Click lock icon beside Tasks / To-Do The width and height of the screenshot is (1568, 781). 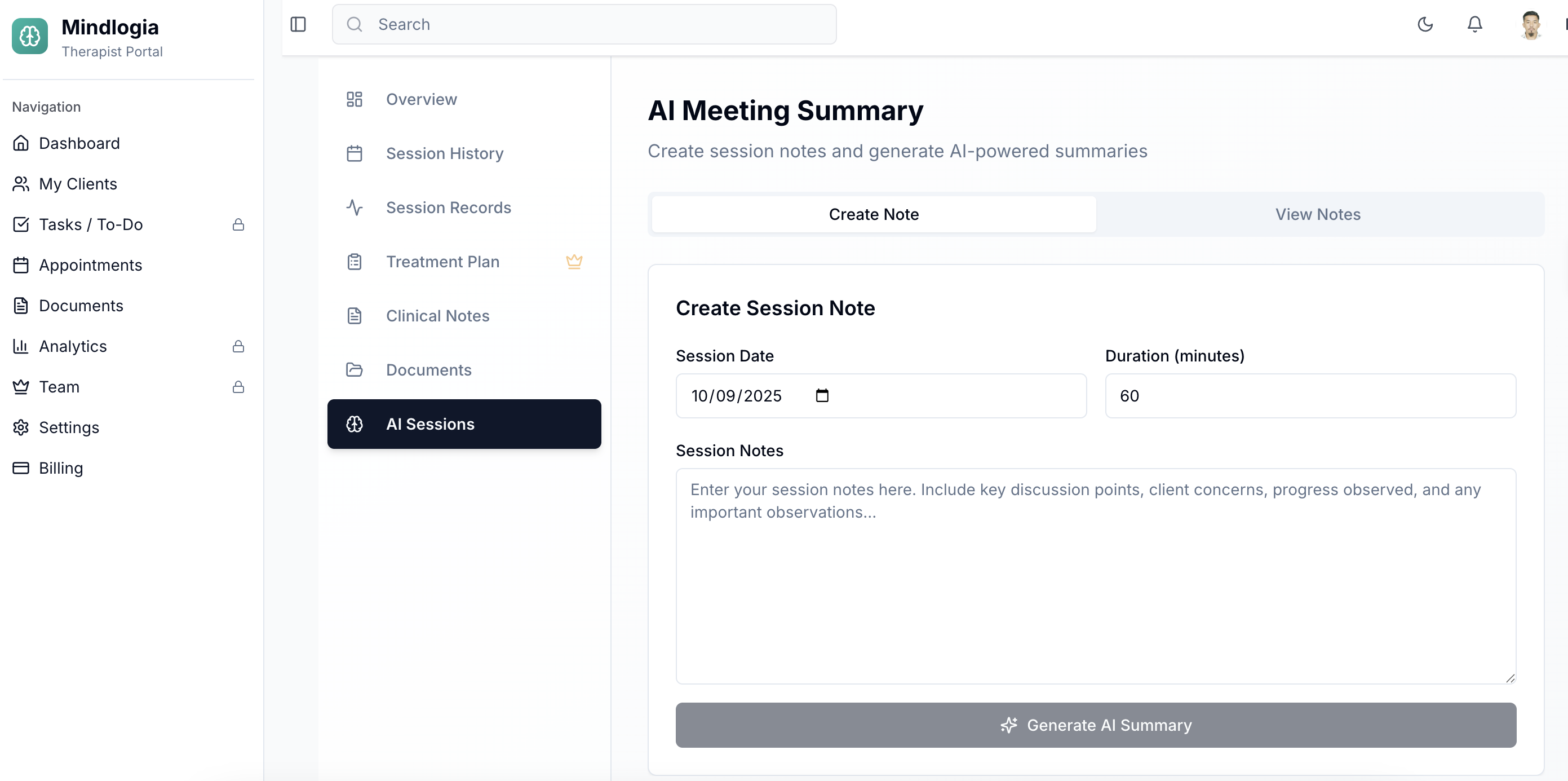pyautogui.click(x=238, y=225)
